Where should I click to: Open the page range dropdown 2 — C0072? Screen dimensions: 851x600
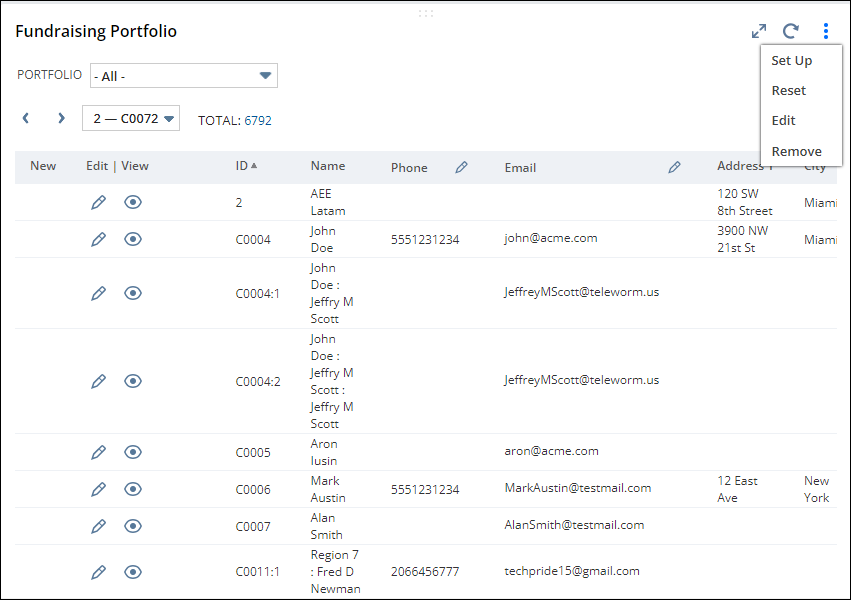[x=131, y=118]
